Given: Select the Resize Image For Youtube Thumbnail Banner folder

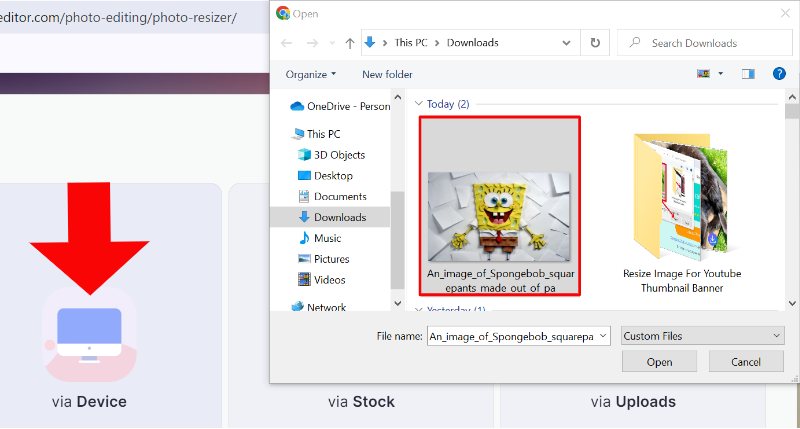Looking at the screenshot, I should (682, 213).
